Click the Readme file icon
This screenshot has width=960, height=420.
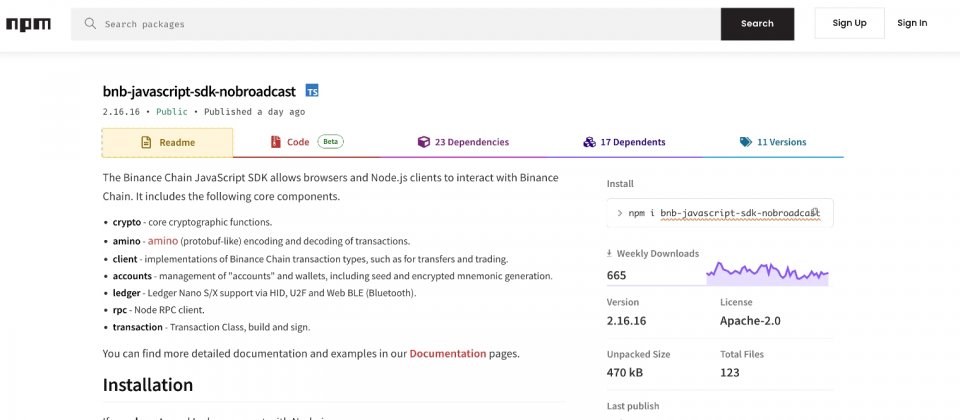click(146, 143)
